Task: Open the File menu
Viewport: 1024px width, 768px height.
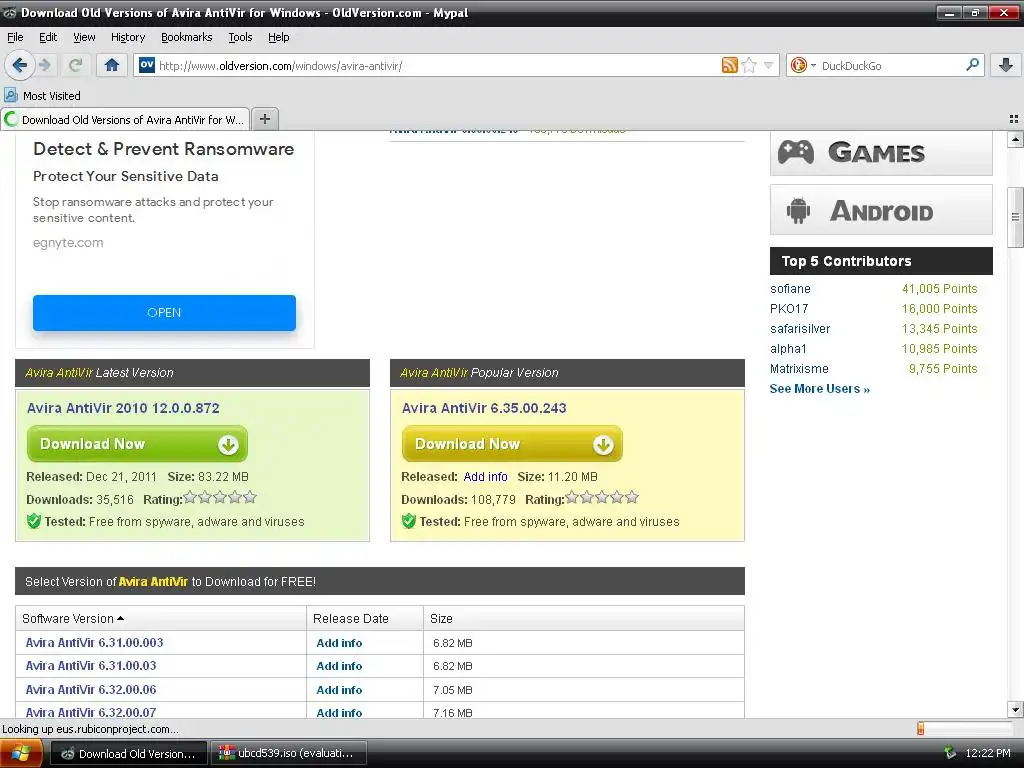Action: pos(15,37)
